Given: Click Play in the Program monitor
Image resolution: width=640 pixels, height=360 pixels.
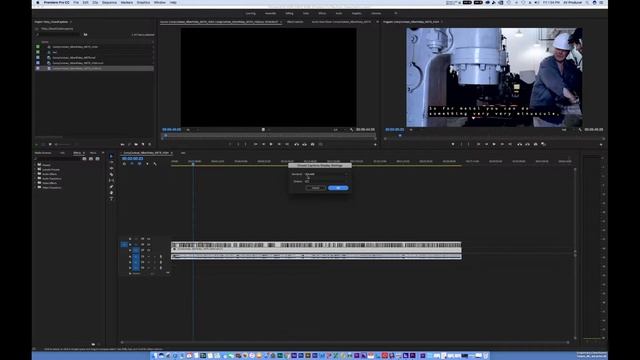Looking at the screenshot, I should tap(494, 144).
